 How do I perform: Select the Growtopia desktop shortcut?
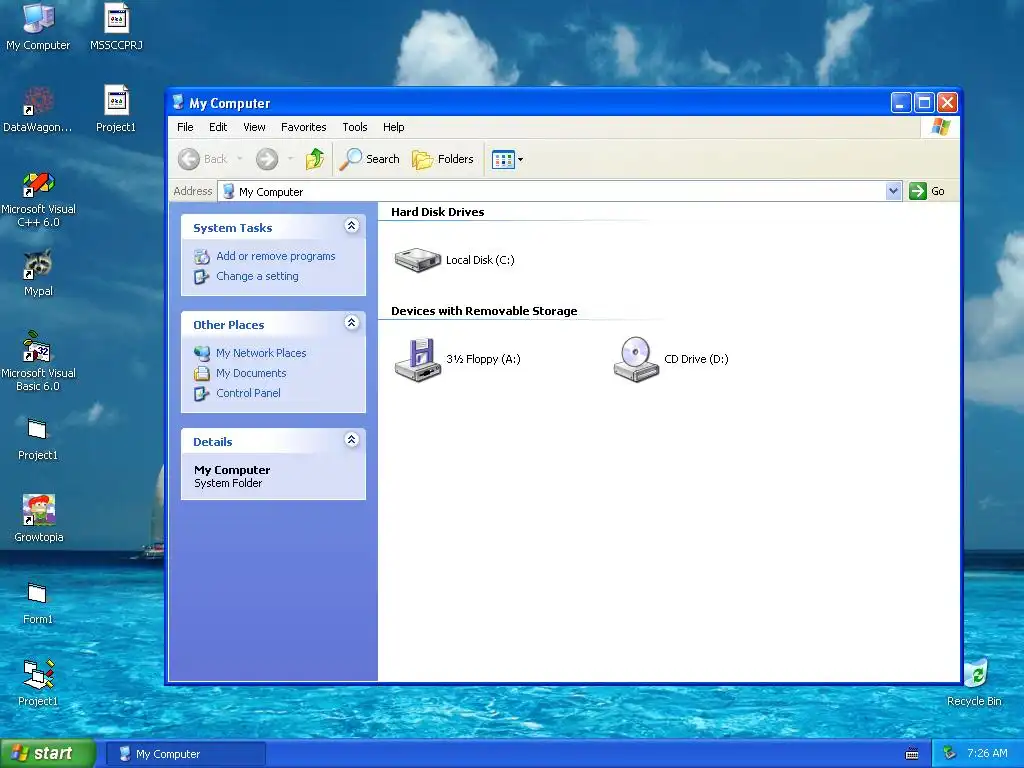click(39, 519)
